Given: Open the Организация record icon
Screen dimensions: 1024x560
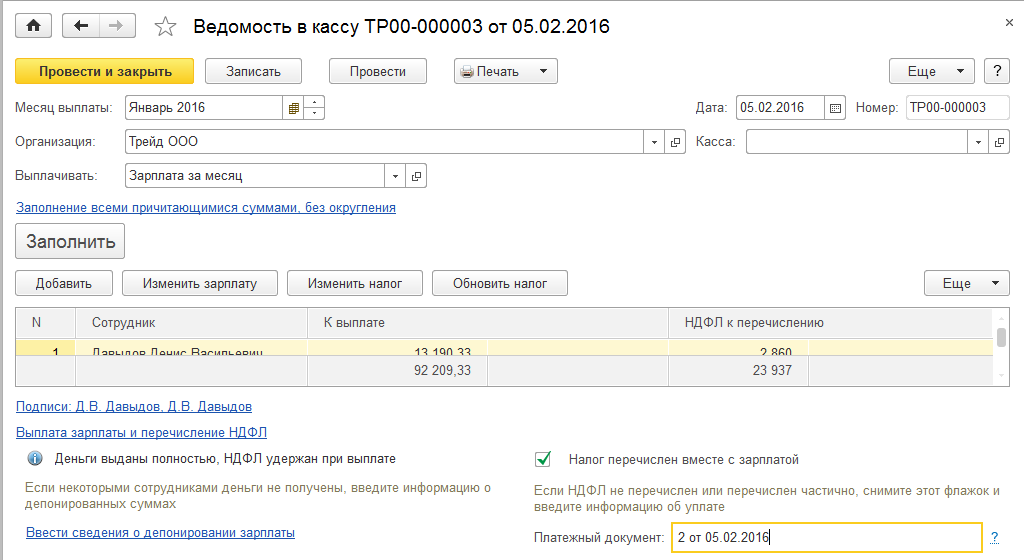Looking at the screenshot, I should click(675, 142).
